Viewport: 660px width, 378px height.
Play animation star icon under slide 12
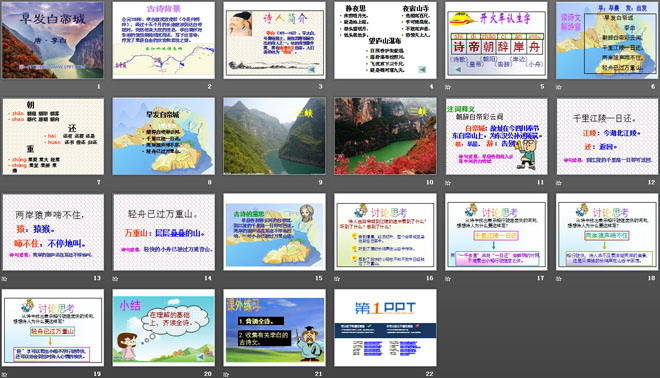(559, 183)
